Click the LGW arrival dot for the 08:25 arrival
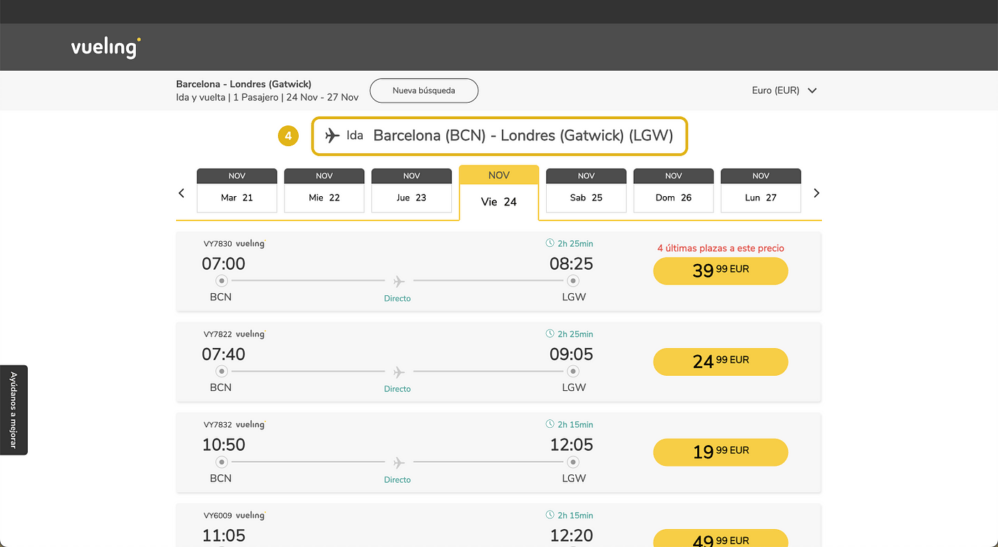Image resolution: width=998 pixels, height=547 pixels. click(x=573, y=281)
